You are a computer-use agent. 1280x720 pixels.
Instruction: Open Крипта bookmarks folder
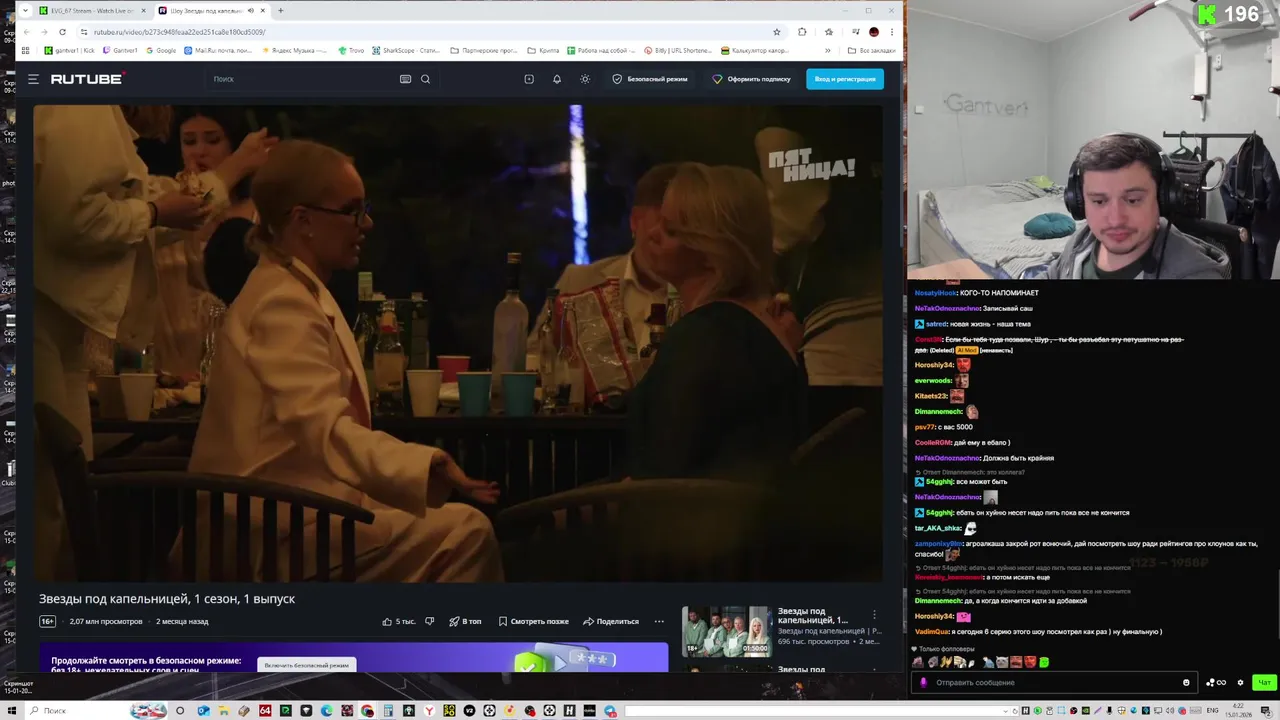[544, 51]
